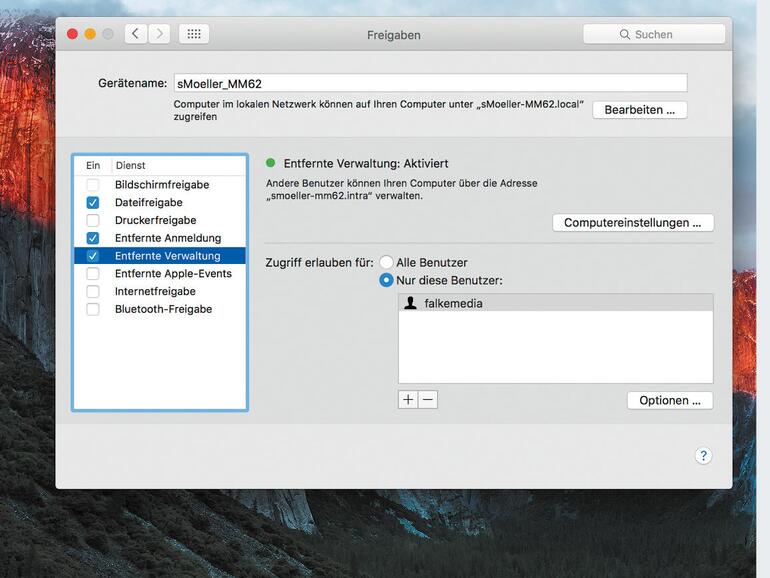Viewport: 770px width, 578px height.
Task: Enable Bildschirmfreigabe checkbox
Action: (x=93, y=185)
